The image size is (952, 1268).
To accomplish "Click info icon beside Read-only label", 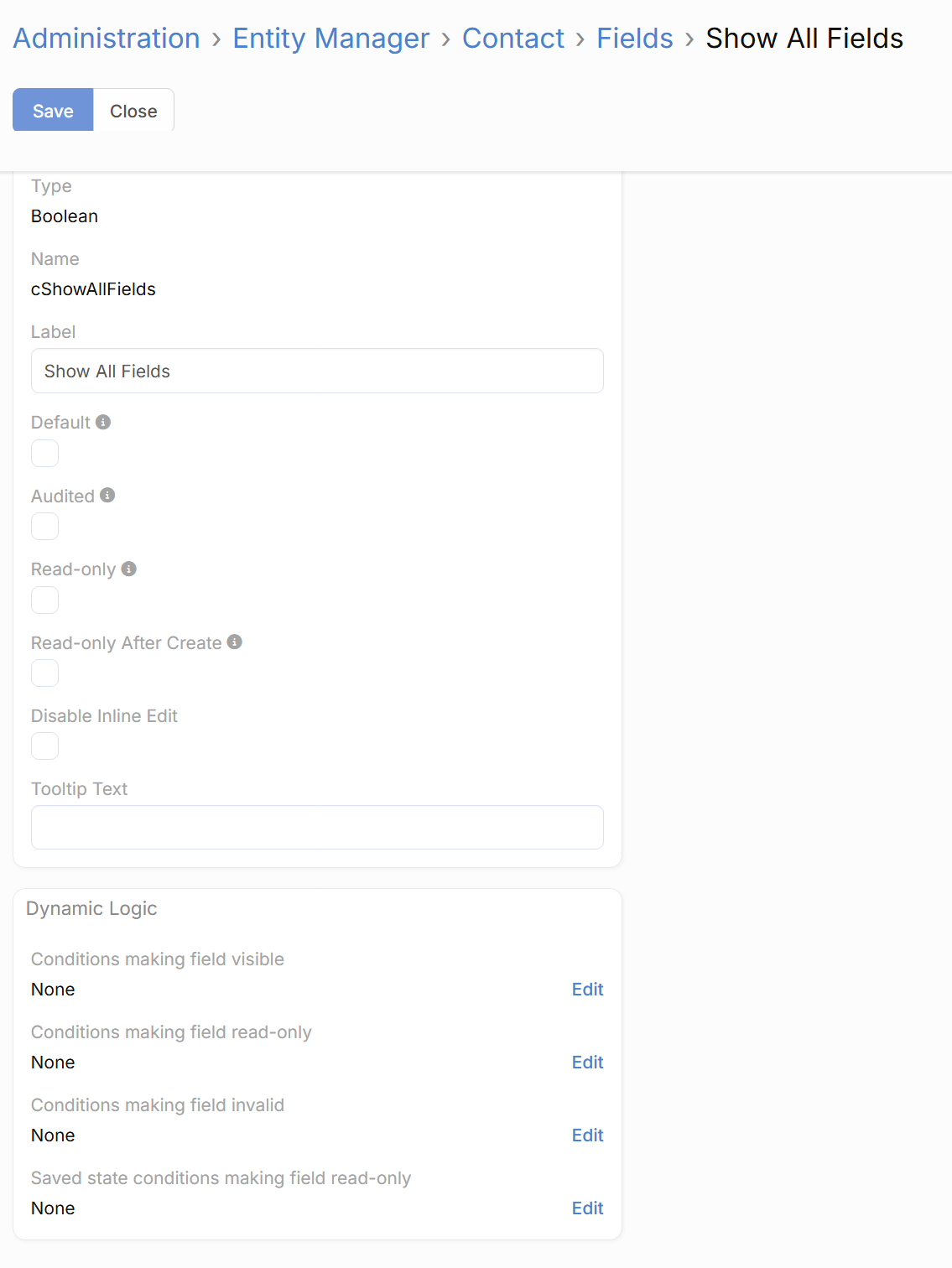I will [128, 569].
